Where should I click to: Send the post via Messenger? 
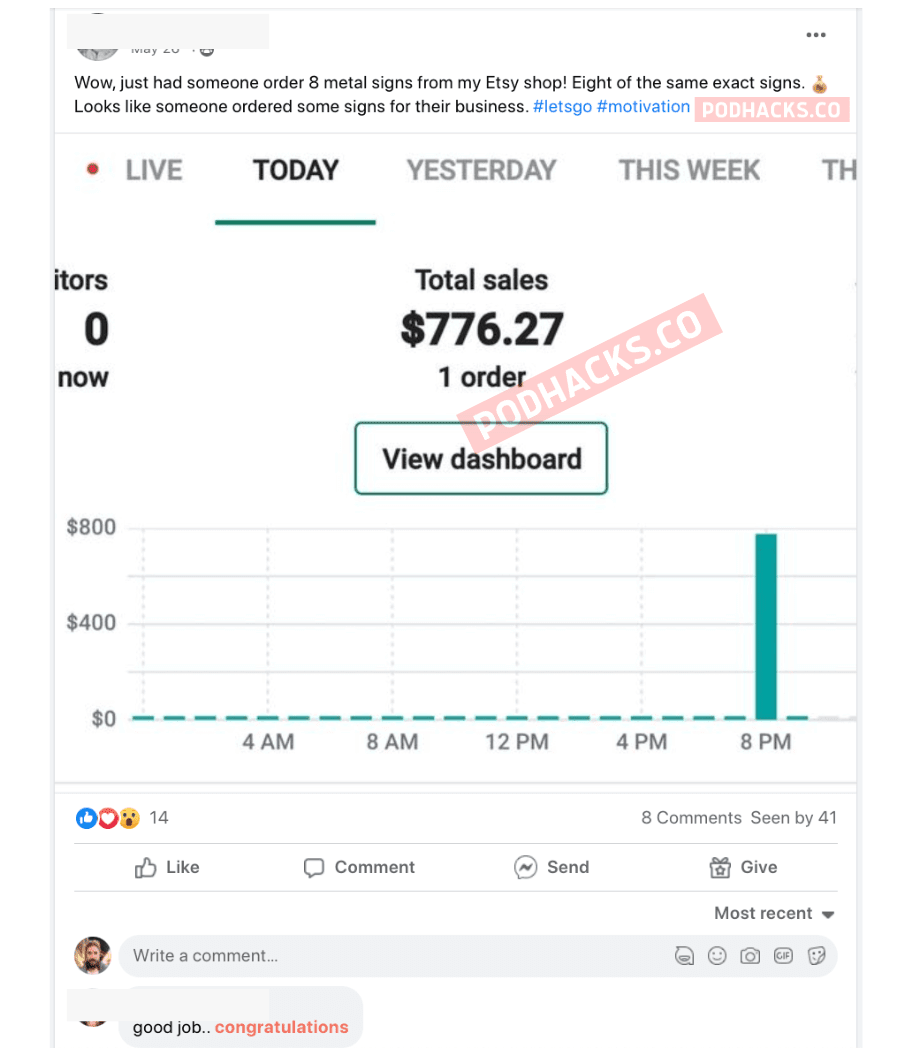click(552, 867)
